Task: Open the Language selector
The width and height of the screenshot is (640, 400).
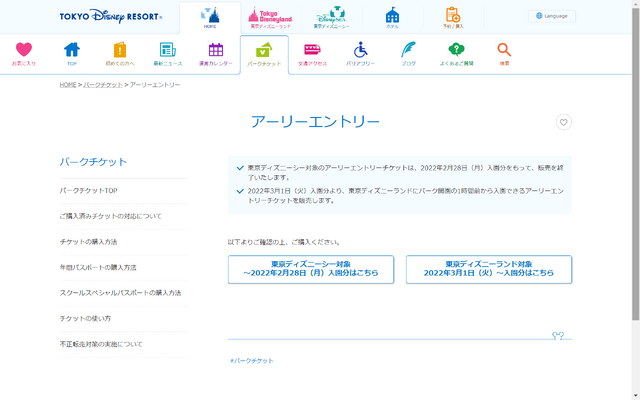Action: [x=552, y=16]
